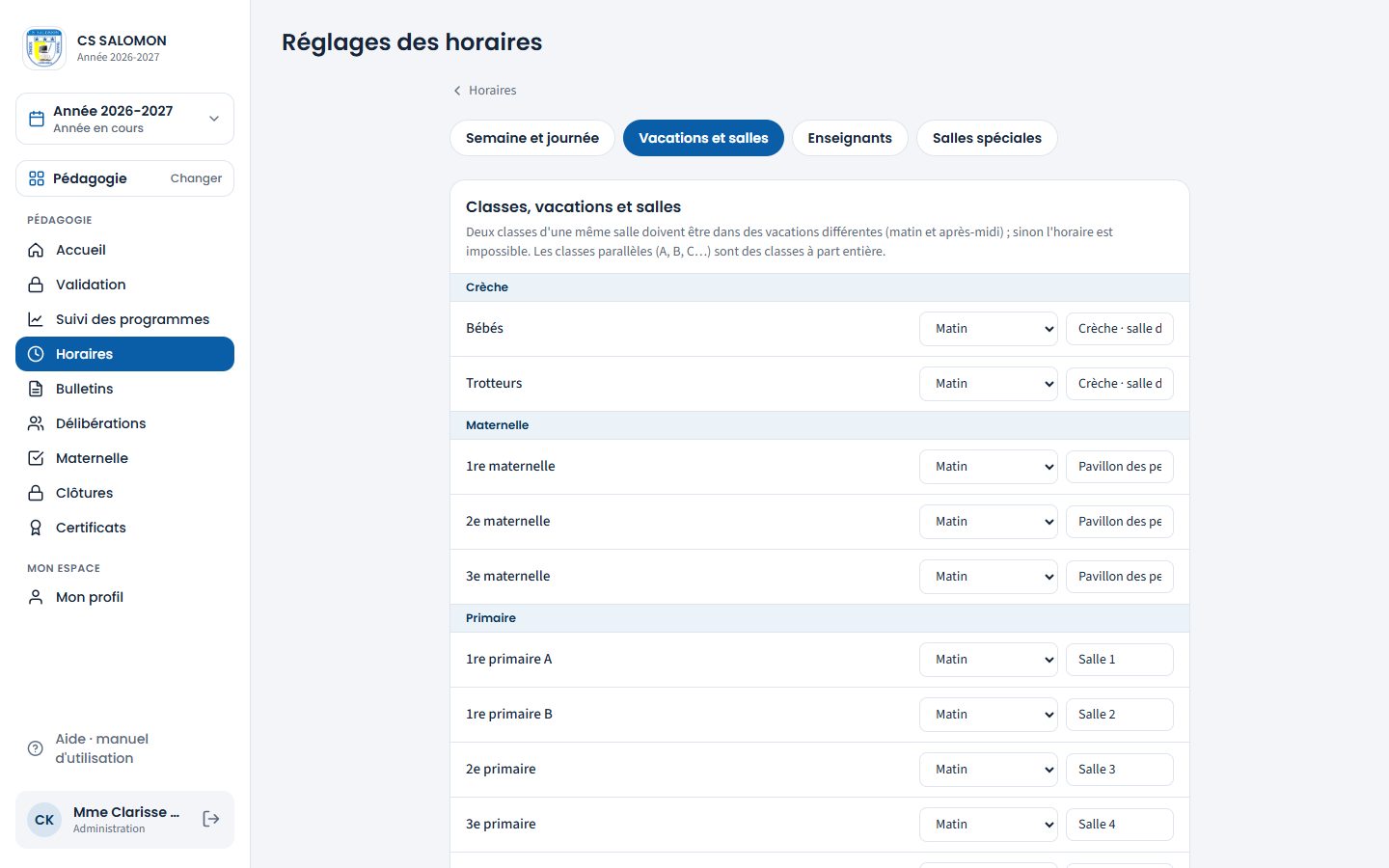The width and height of the screenshot is (1389, 868).
Task: Switch to the Semaine et journée tab
Action: pyautogui.click(x=532, y=138)
